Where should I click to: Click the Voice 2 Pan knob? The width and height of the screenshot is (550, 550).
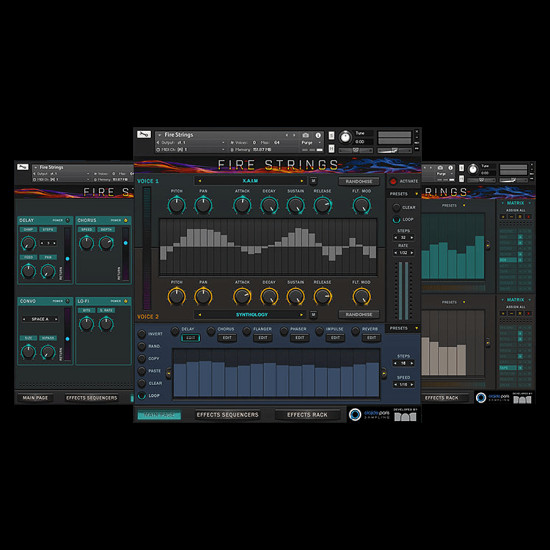203,296
